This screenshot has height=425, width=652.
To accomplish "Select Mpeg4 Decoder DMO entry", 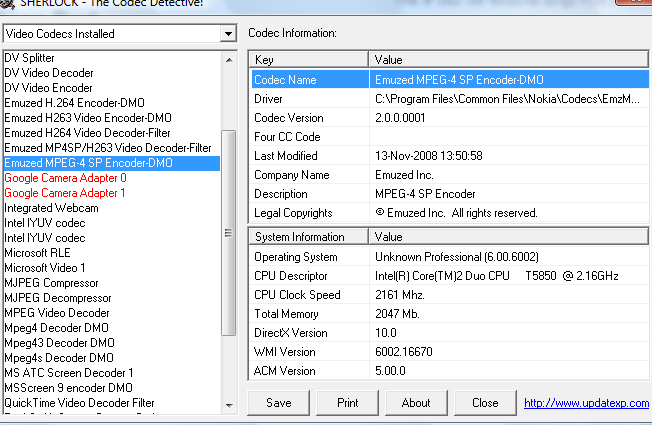I will (112, 328).
